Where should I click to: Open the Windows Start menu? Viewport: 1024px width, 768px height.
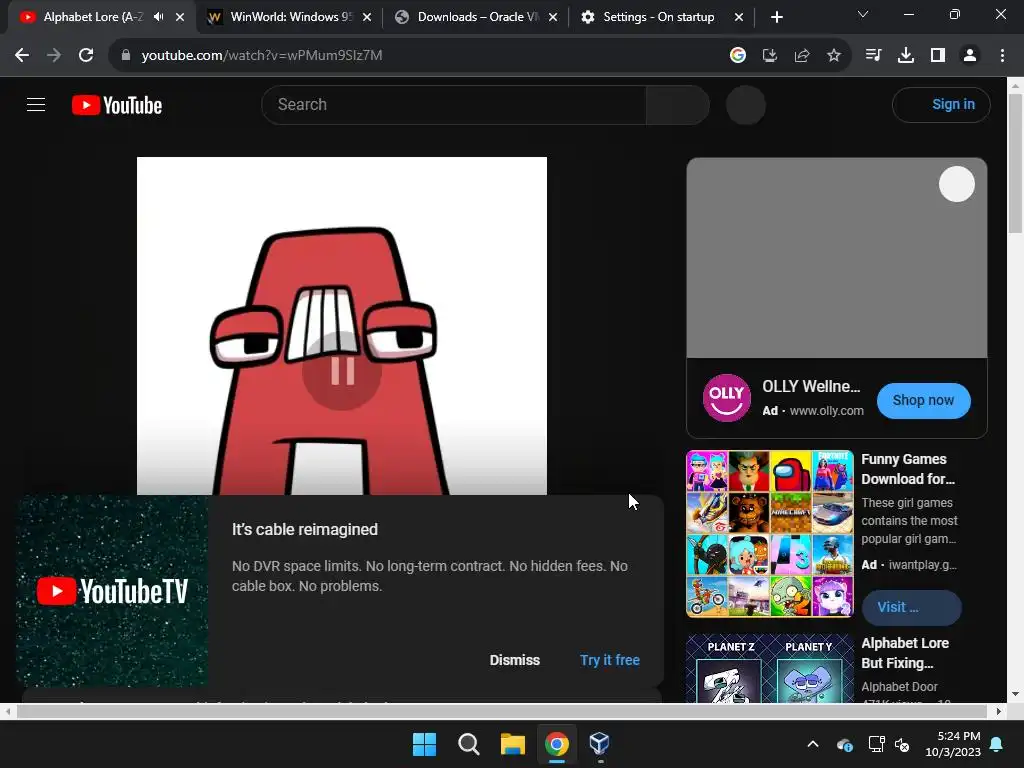coord(424,744)
